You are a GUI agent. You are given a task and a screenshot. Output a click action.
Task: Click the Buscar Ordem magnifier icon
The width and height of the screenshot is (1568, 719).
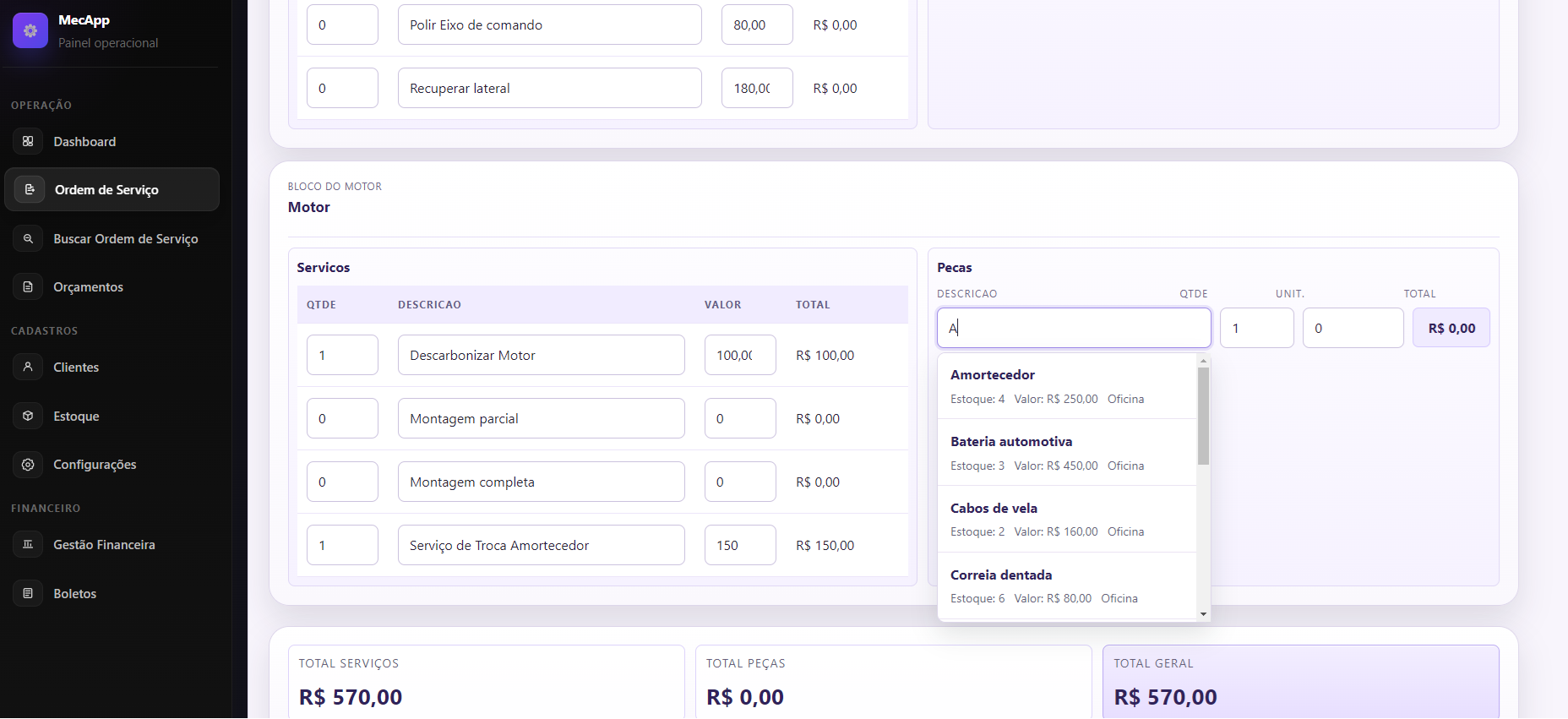pyautogui.click(x=28, y=238)
